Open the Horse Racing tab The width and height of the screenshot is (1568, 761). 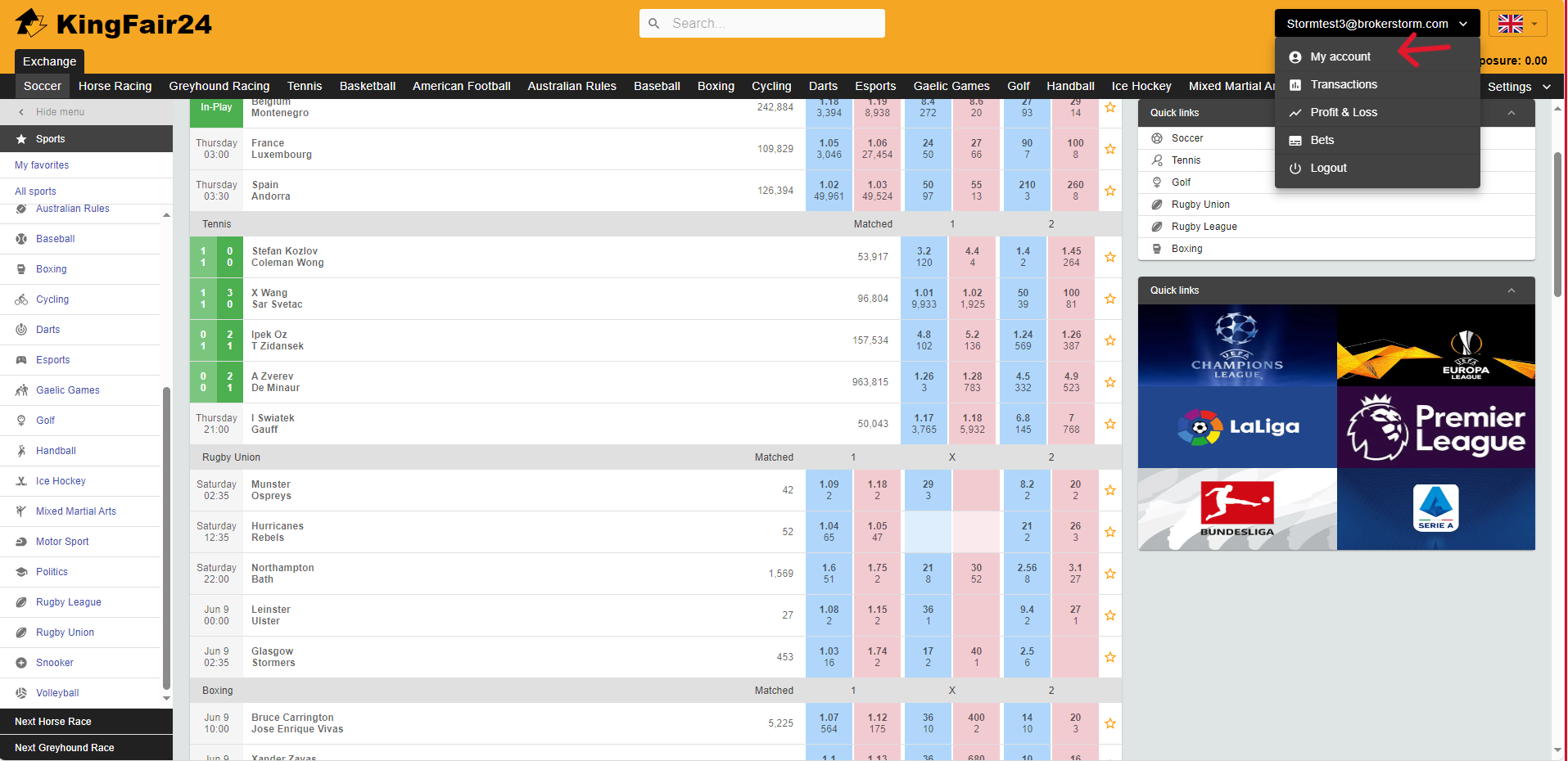pyautogui.click(x=115, y=86)
